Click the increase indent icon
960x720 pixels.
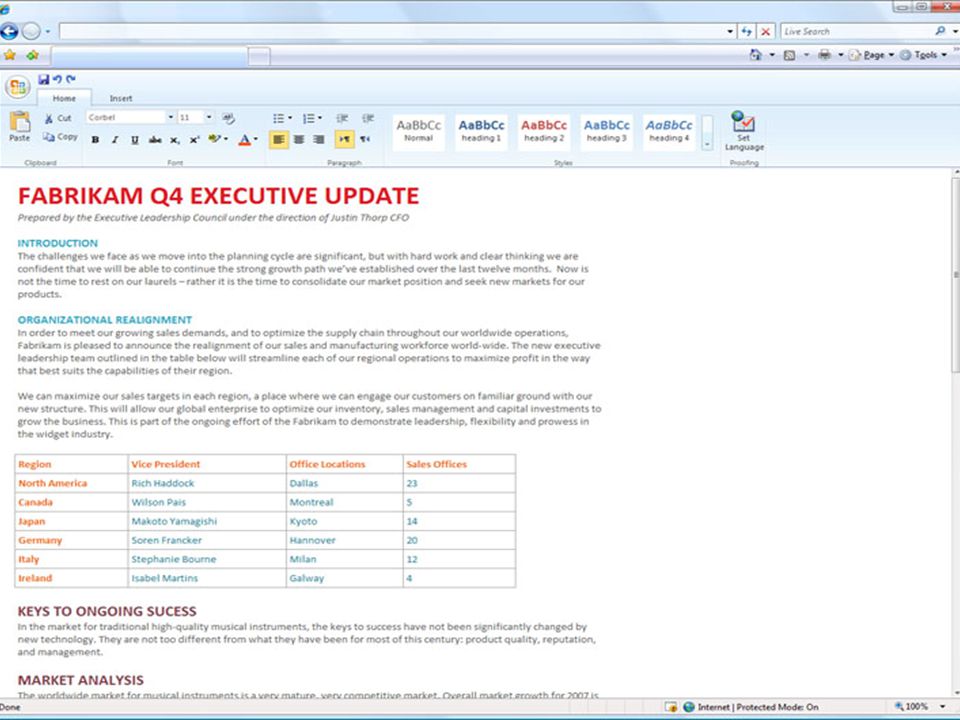click(368, 118)
